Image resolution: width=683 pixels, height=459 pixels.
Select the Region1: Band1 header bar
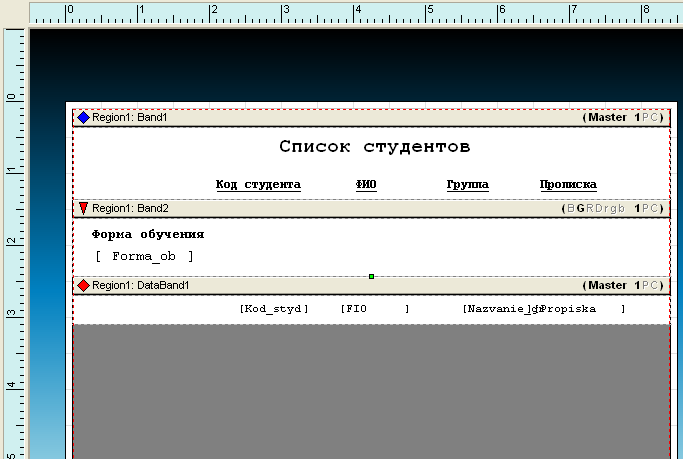(372, 118)
